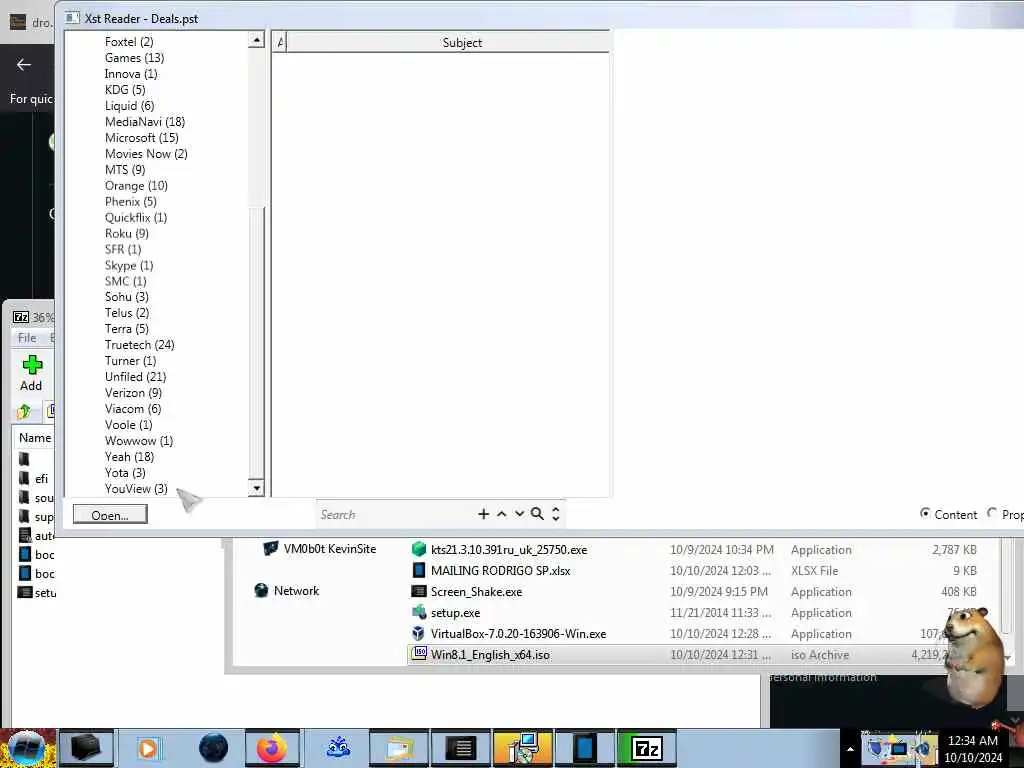Select the Telus (2) folder
The image size is (1024, 768).
point(127,313)
